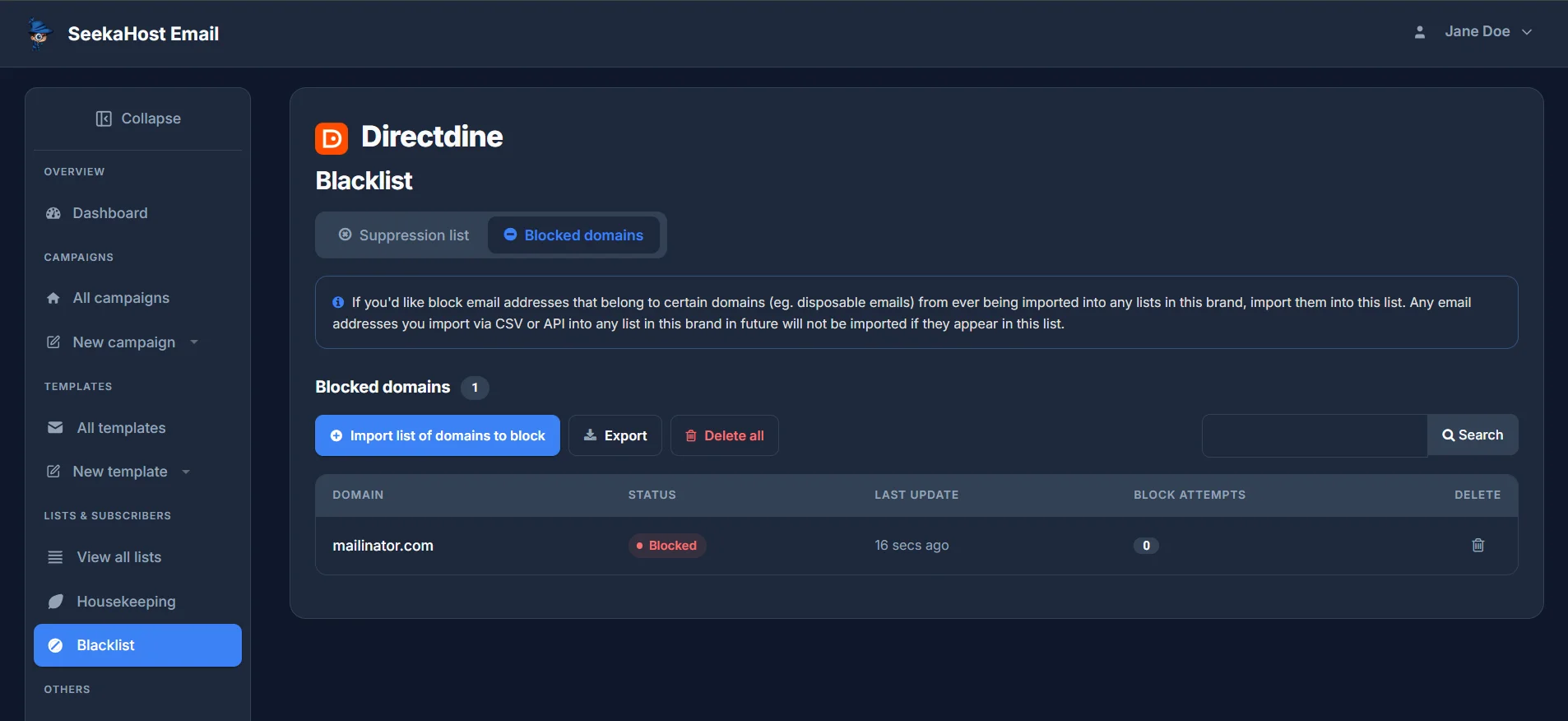Click the envelope icon beside All templates

pyautogui.click(x=55, y=427)
